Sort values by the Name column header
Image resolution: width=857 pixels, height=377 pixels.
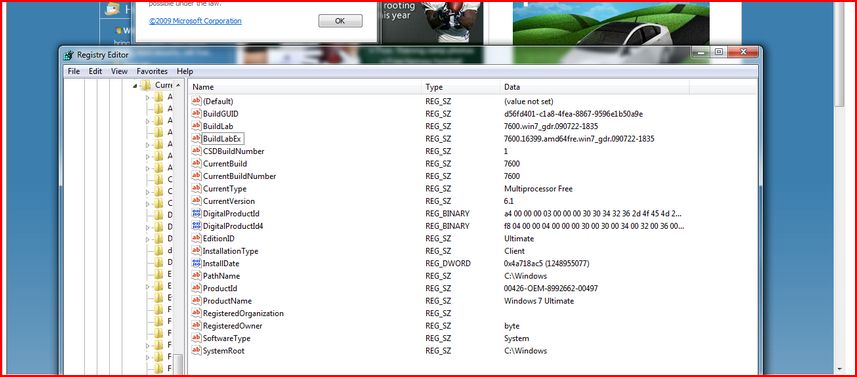point(305,87)
